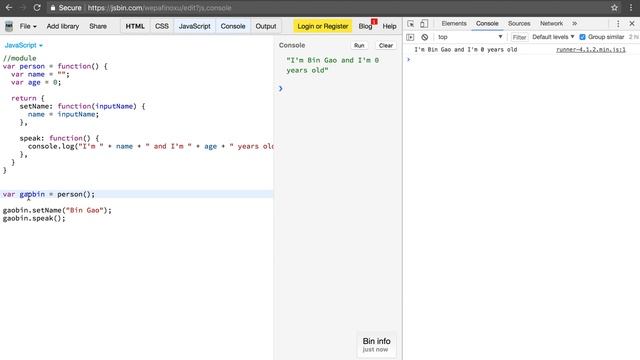Open the Help link
The width and height of the screenshot is (640, 360).
coord(389,27)
